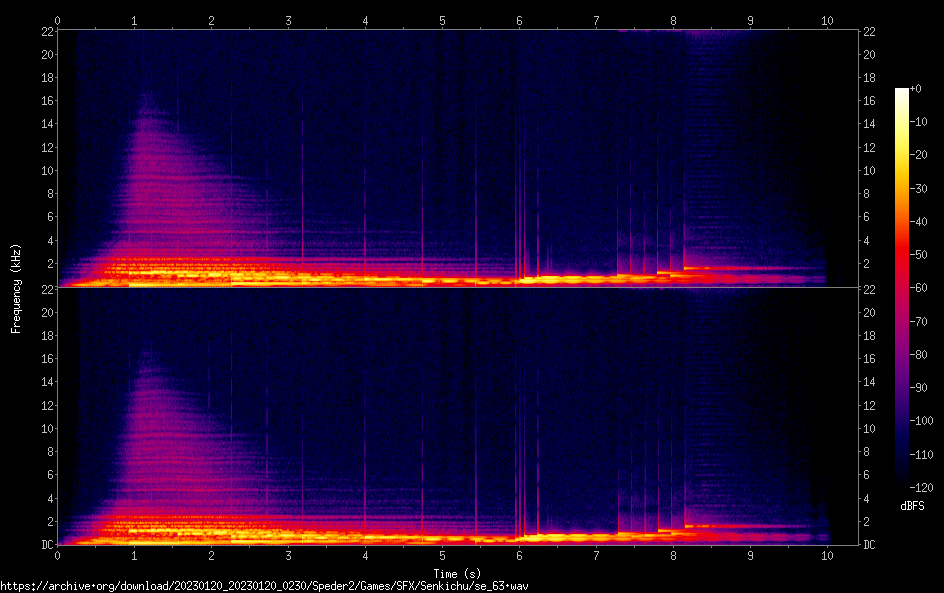Screen dimensions: 944x593
Task: Click the 8-second tick on the top time axis
Action: pyautogui.click(x=673, y=20)
